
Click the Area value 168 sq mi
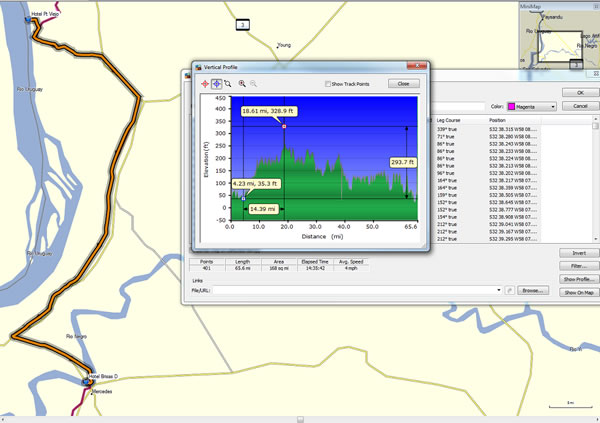pyautogui.click(x=279, y=268)
